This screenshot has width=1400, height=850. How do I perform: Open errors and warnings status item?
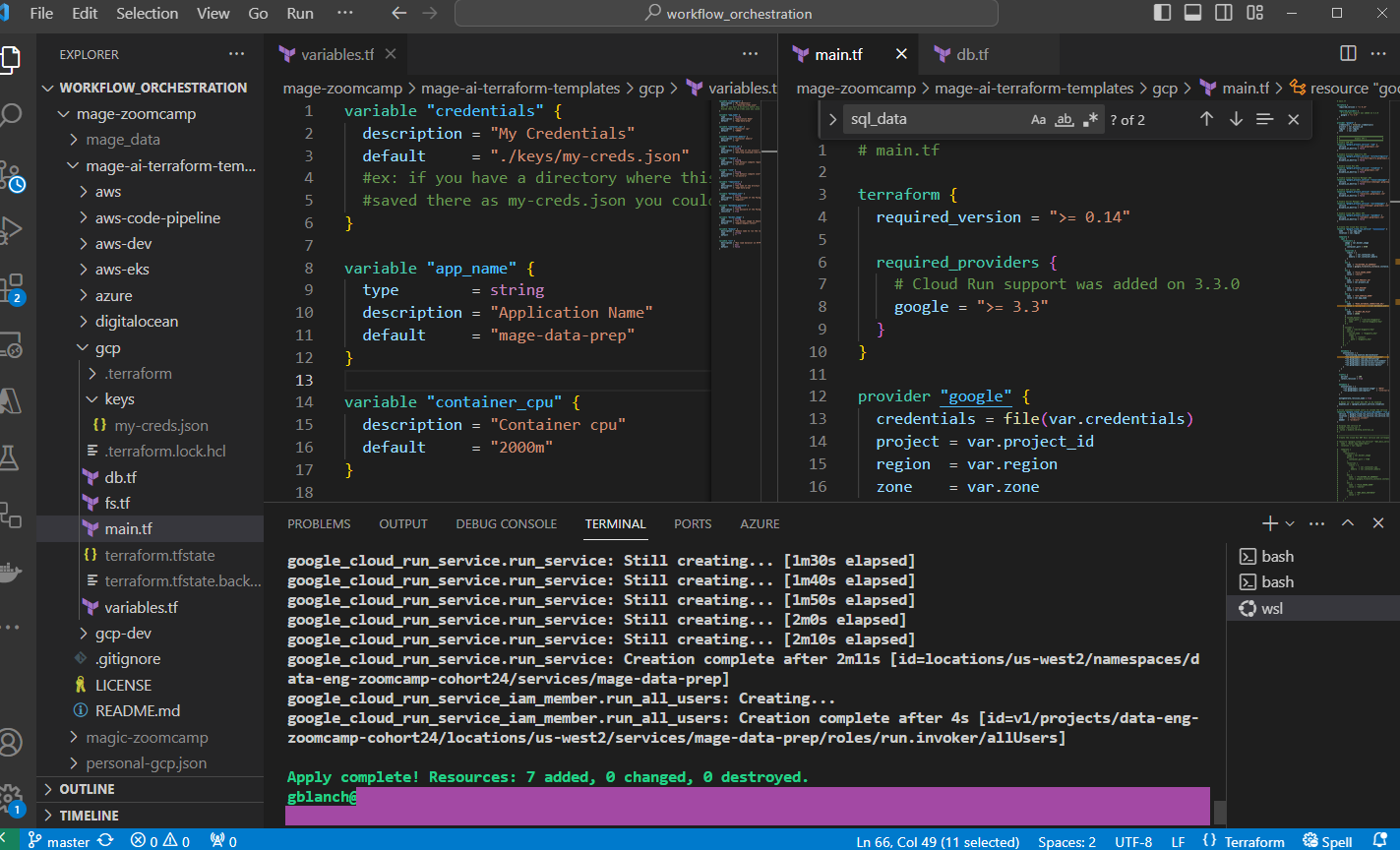point(160,841)
